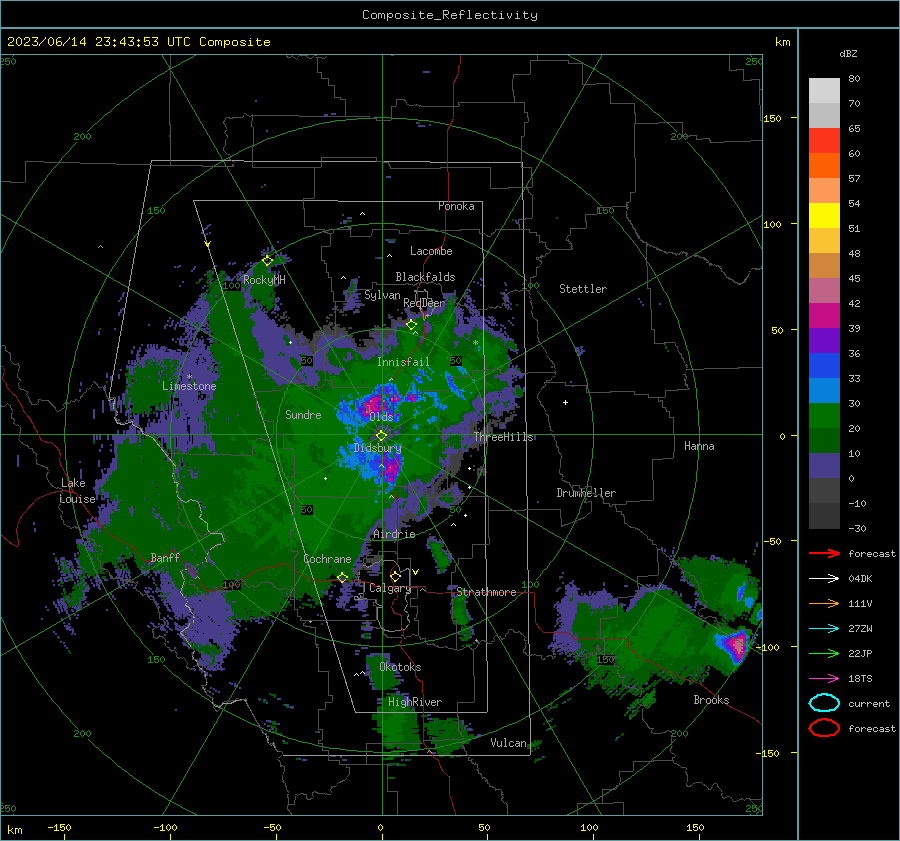Select the 30 dBZ light blue swatch
The height and width of the screenshot is (841, 900).
[824, 390]
